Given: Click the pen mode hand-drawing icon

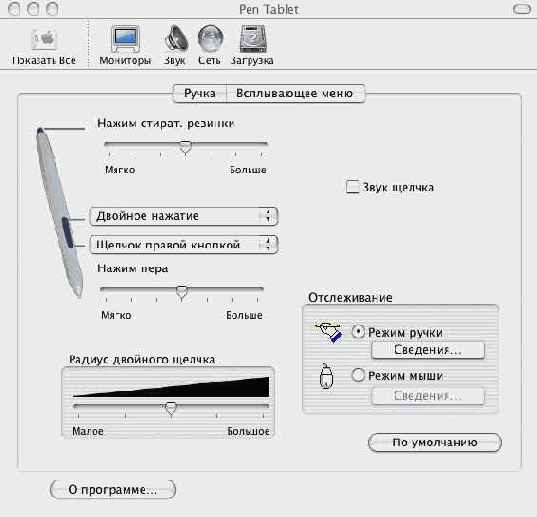Looking at the screenshot, I should [x=329, y=332].
